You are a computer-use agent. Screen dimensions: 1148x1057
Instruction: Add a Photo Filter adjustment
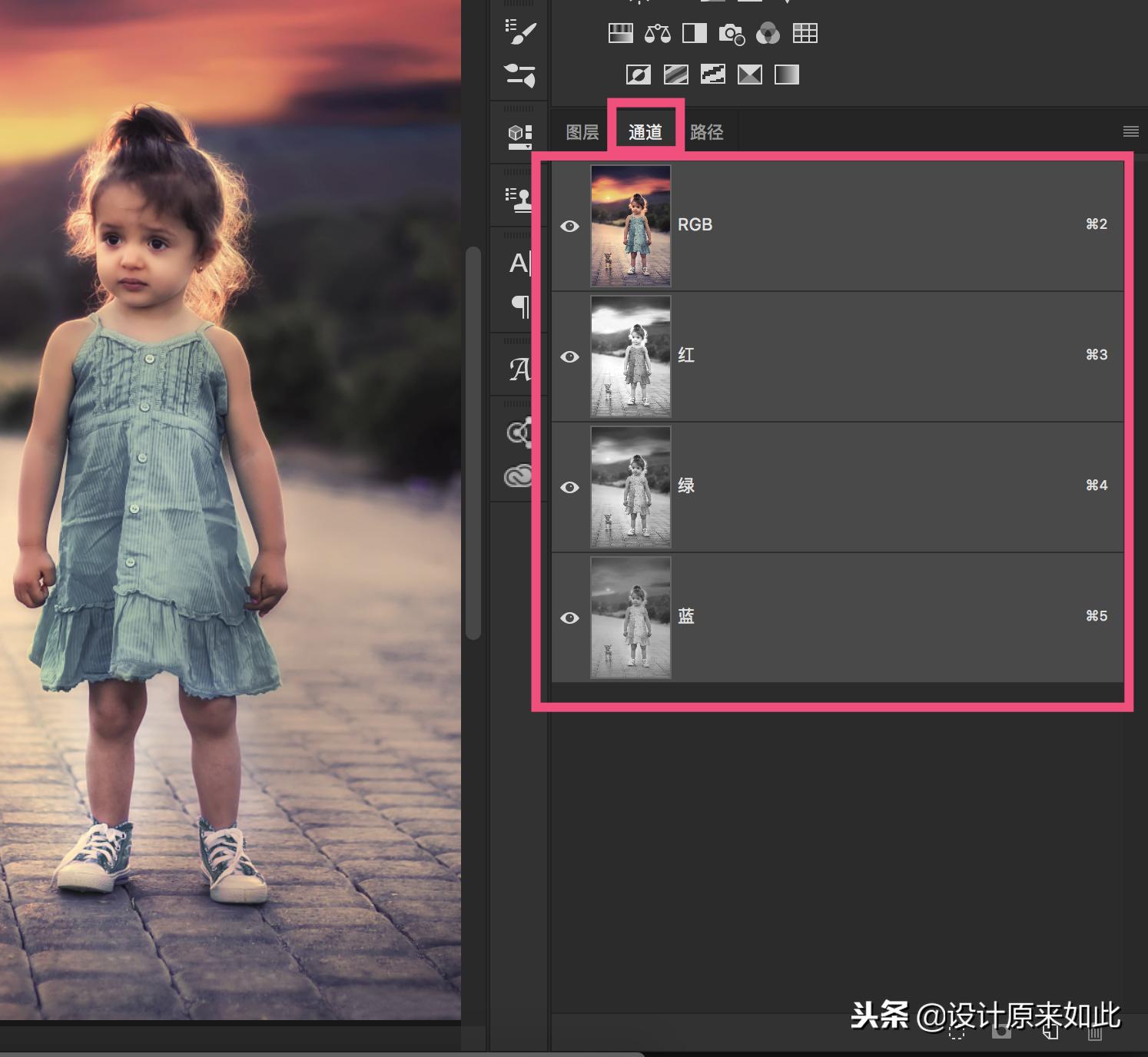(731, 33)
